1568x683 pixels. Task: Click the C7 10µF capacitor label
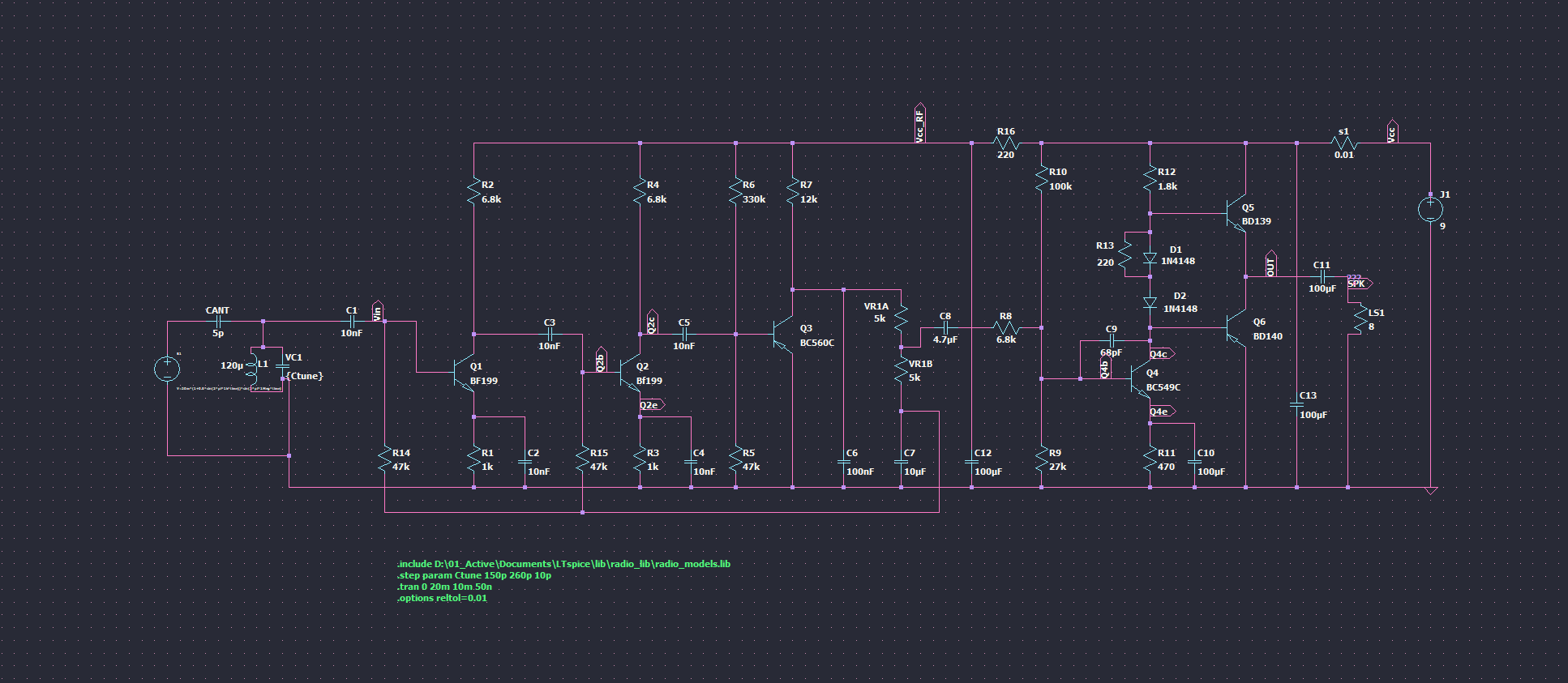(x=915, y=463)
